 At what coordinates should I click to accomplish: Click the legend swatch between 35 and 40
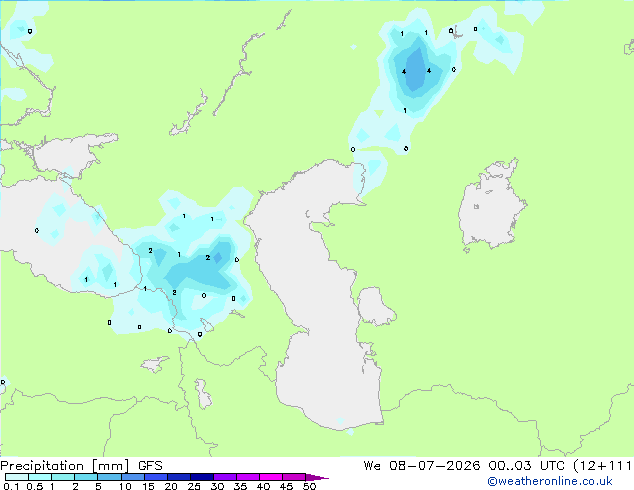(247, 477)
